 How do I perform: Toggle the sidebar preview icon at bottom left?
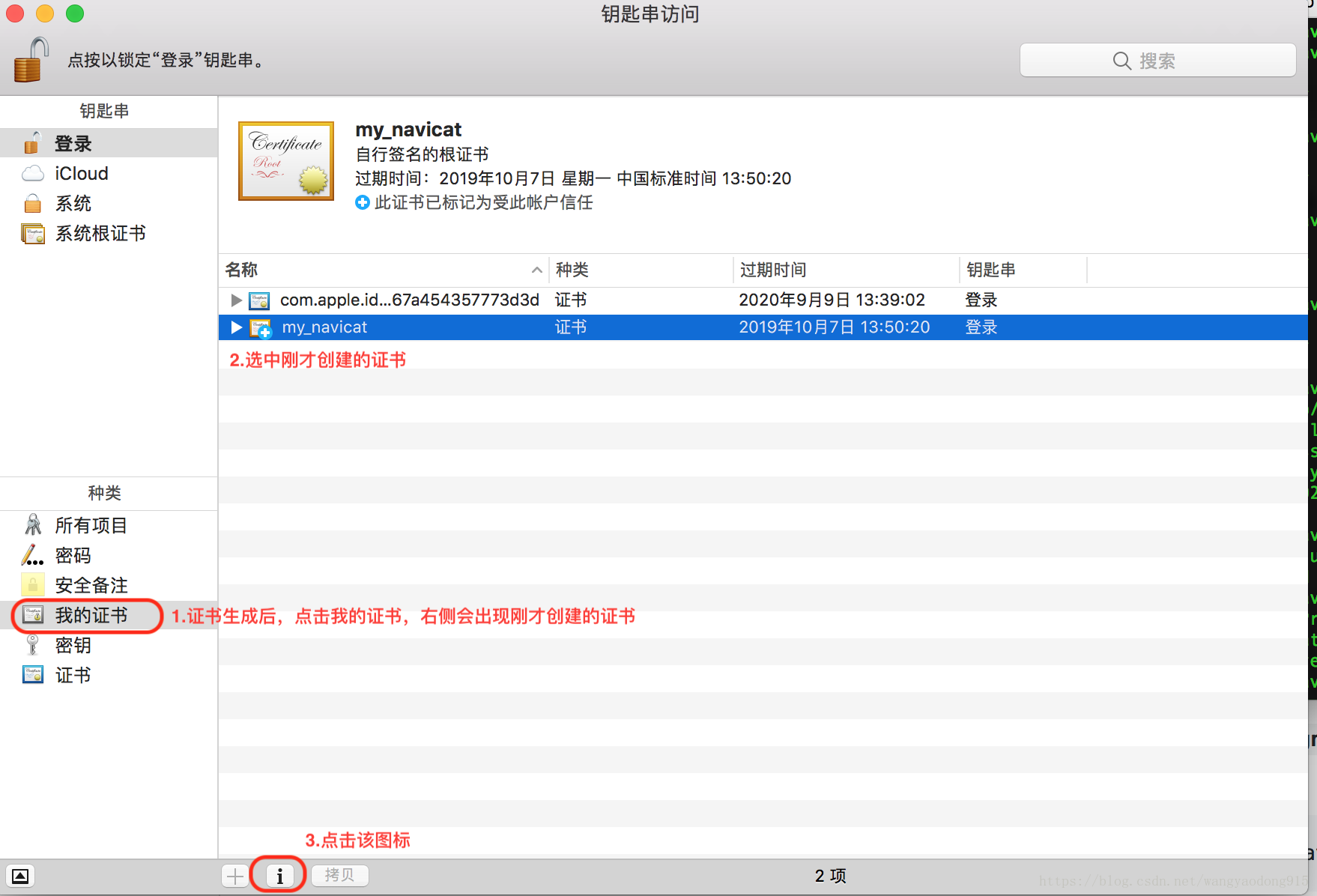coord(20,876)
